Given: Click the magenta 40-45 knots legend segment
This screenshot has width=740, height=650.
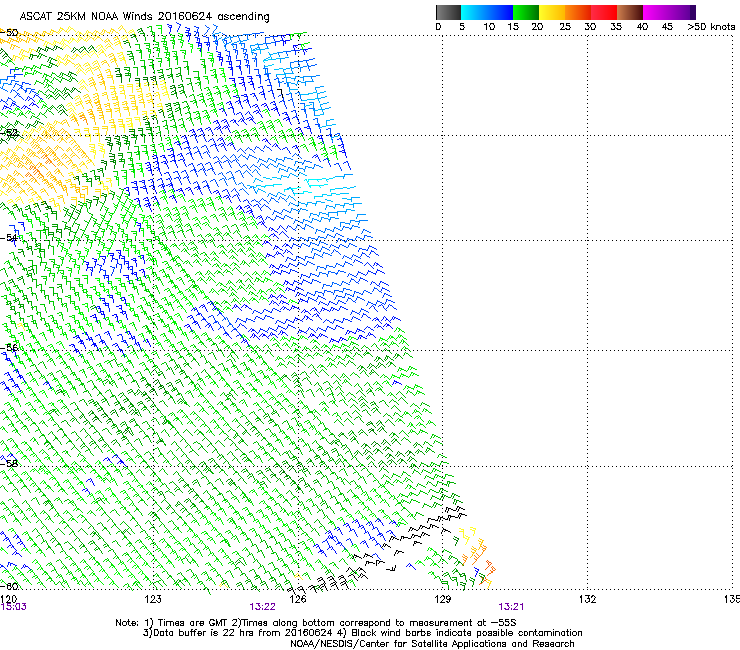Looking at the screenshot, I should click(x=656, y=12).
